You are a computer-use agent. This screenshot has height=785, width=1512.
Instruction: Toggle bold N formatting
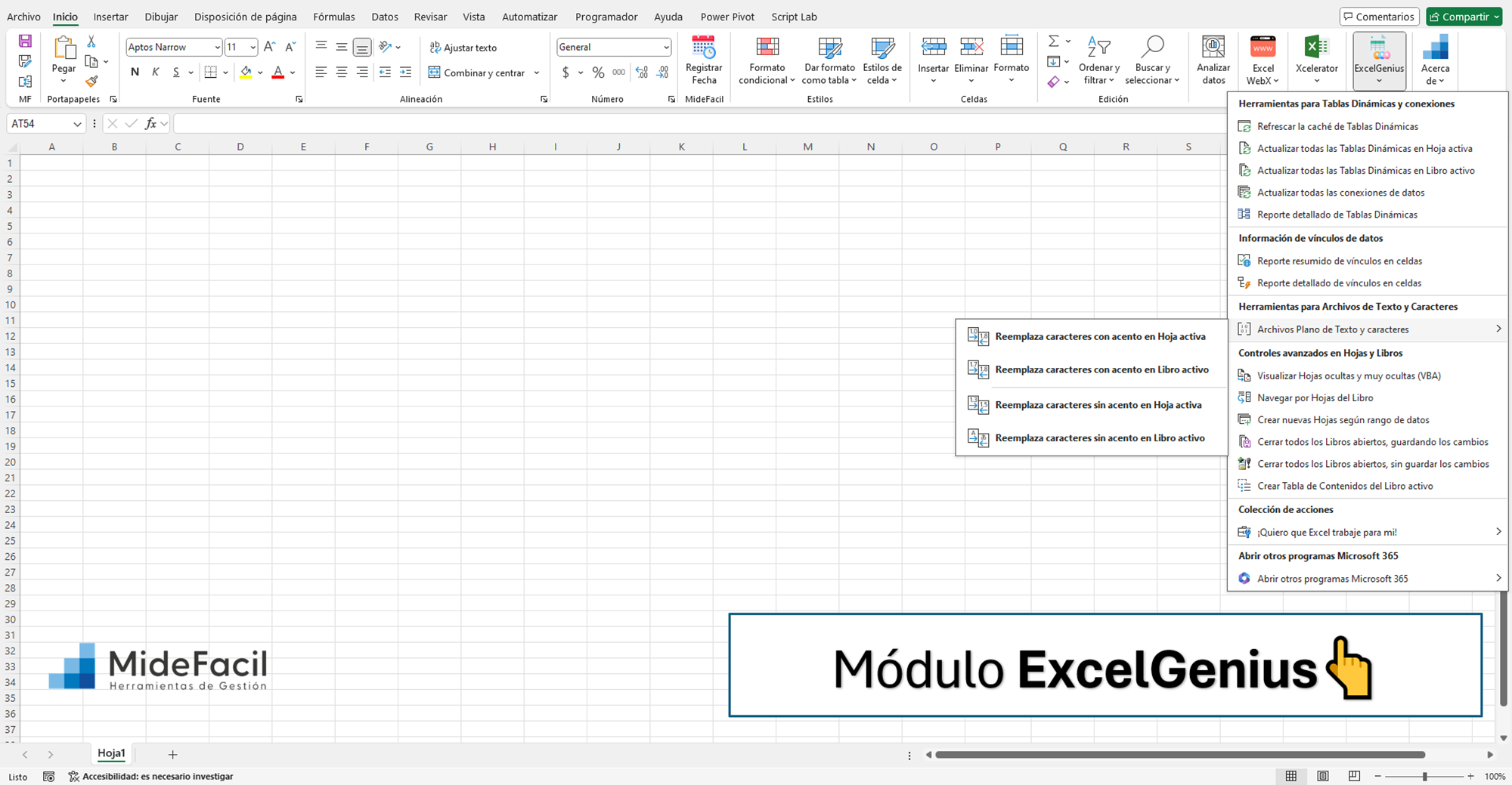[x=135, y=72]
